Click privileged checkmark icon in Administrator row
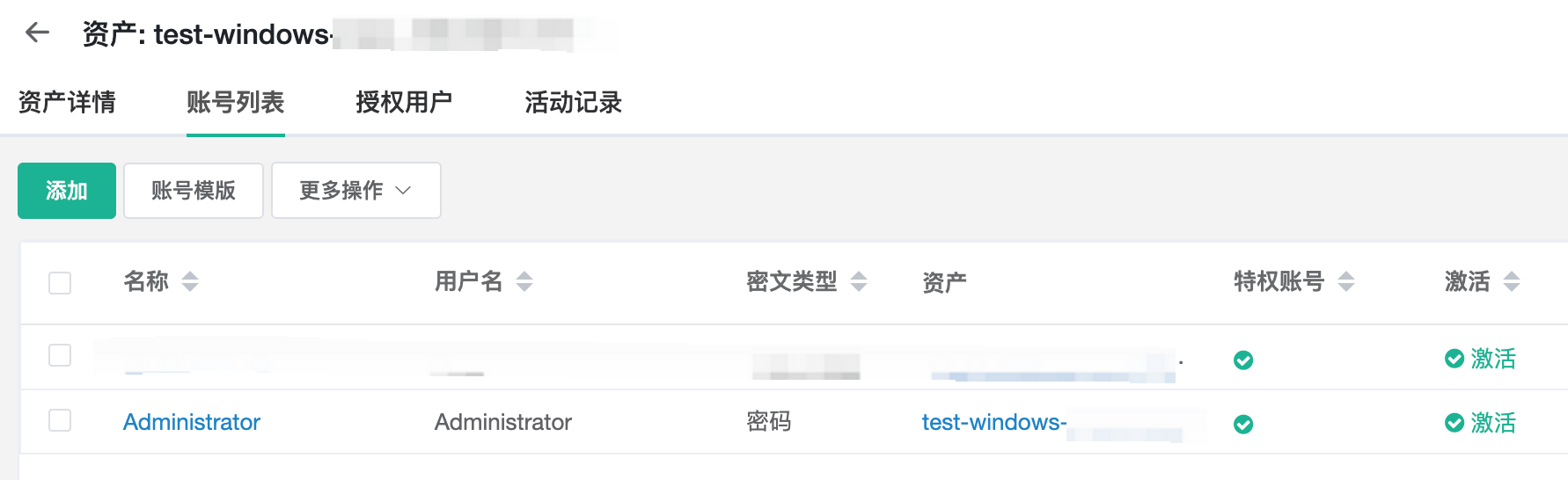Viewport: 1568px width, 480px height. [x=1243, y=425]
